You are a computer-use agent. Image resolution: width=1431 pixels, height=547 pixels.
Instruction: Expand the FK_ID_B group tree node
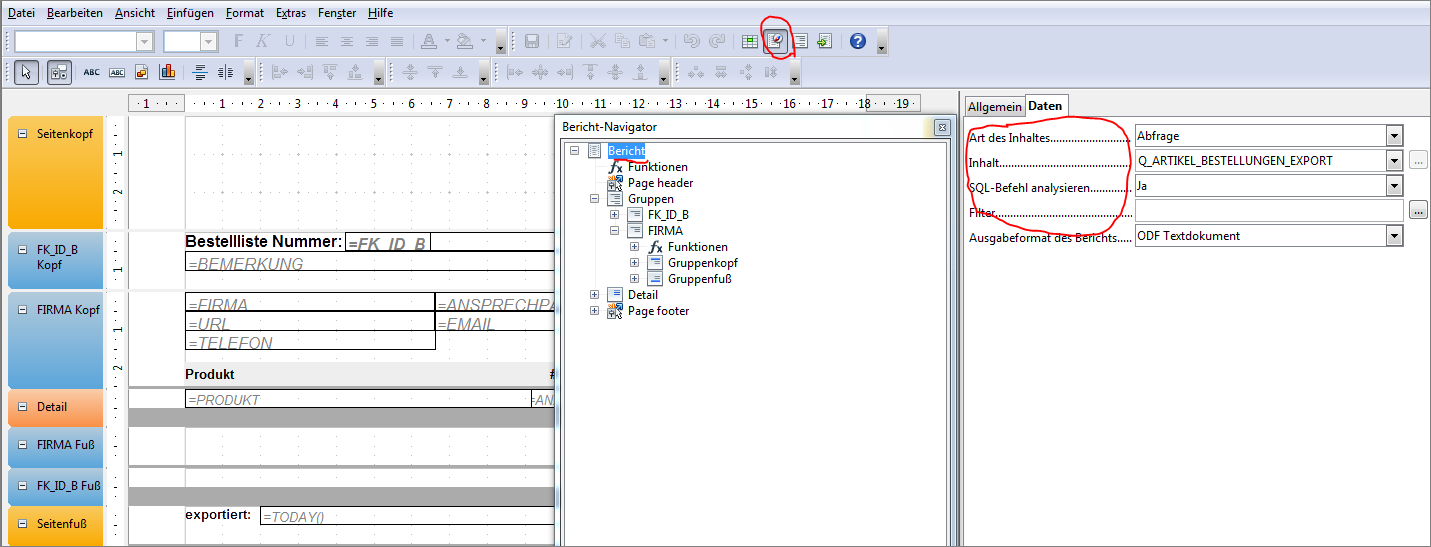[x=614, y=215]
